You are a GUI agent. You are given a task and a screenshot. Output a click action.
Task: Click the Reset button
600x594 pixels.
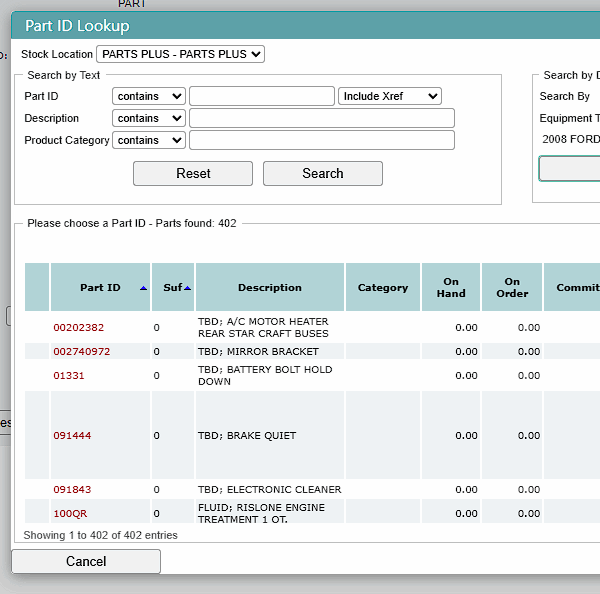click(193, 173)
